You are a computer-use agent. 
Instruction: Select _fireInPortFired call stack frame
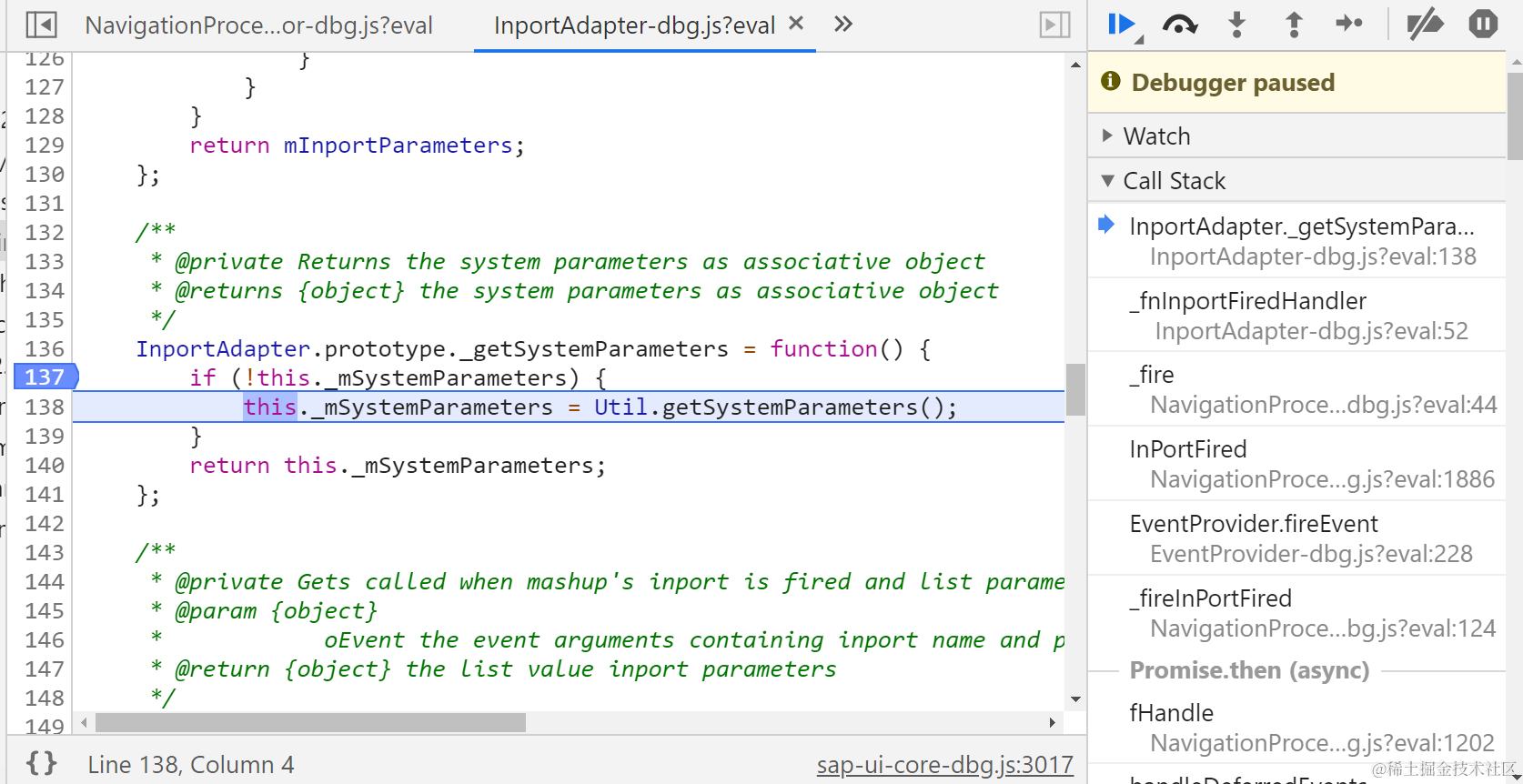(x=1296, y=613)
